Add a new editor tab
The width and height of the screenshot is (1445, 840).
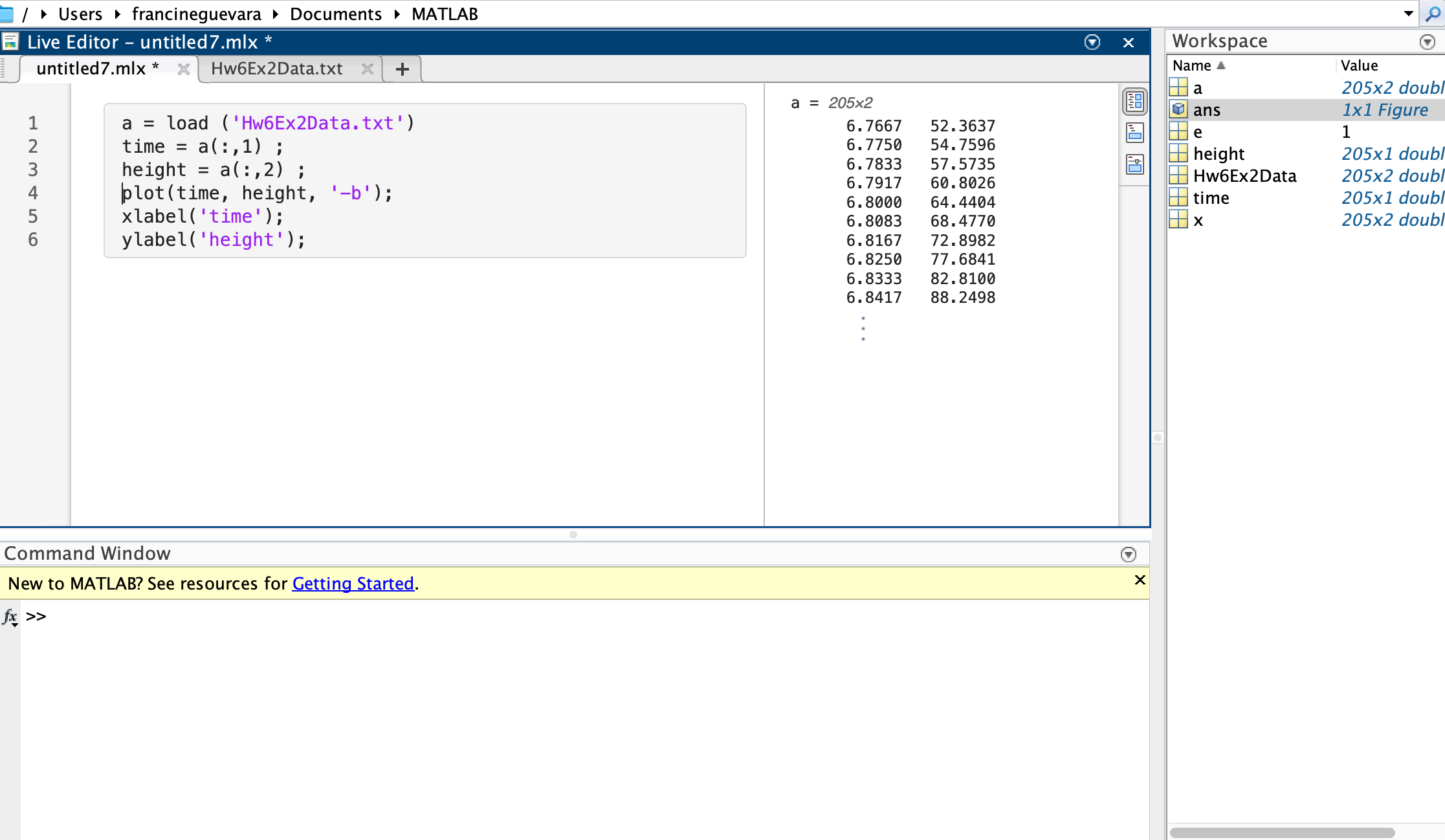pyautogui.click(x=402, y=69)
